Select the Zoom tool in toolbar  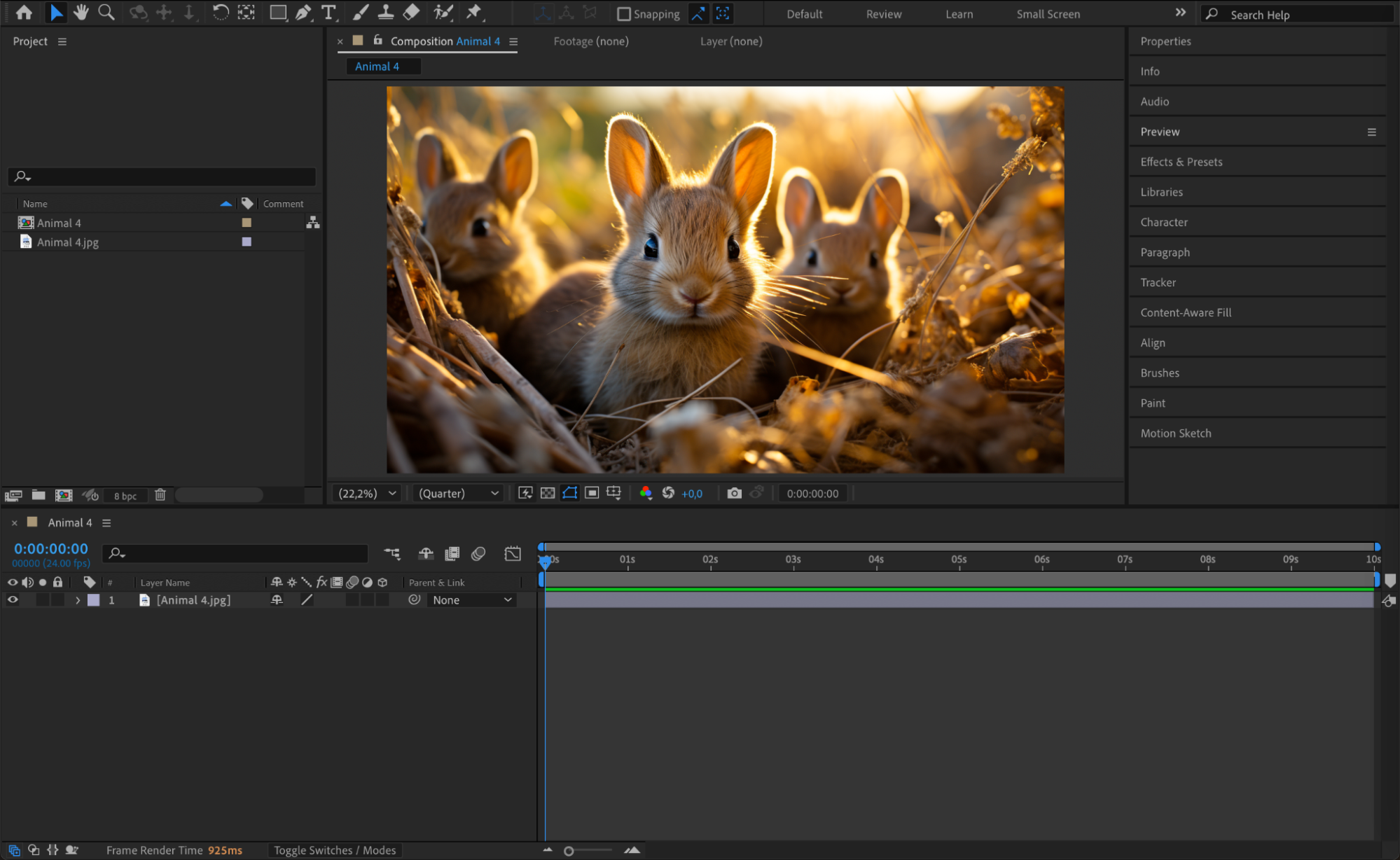[106, 12]
